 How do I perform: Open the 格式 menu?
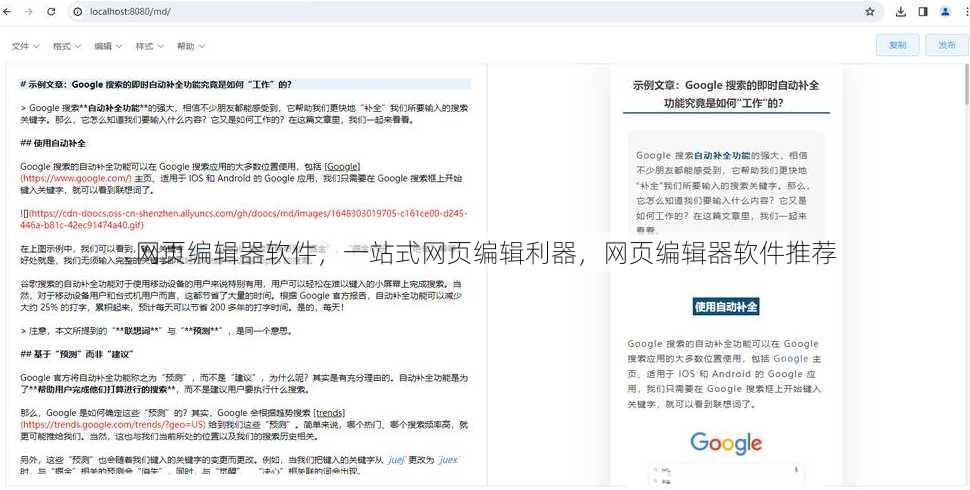[66, 46]
